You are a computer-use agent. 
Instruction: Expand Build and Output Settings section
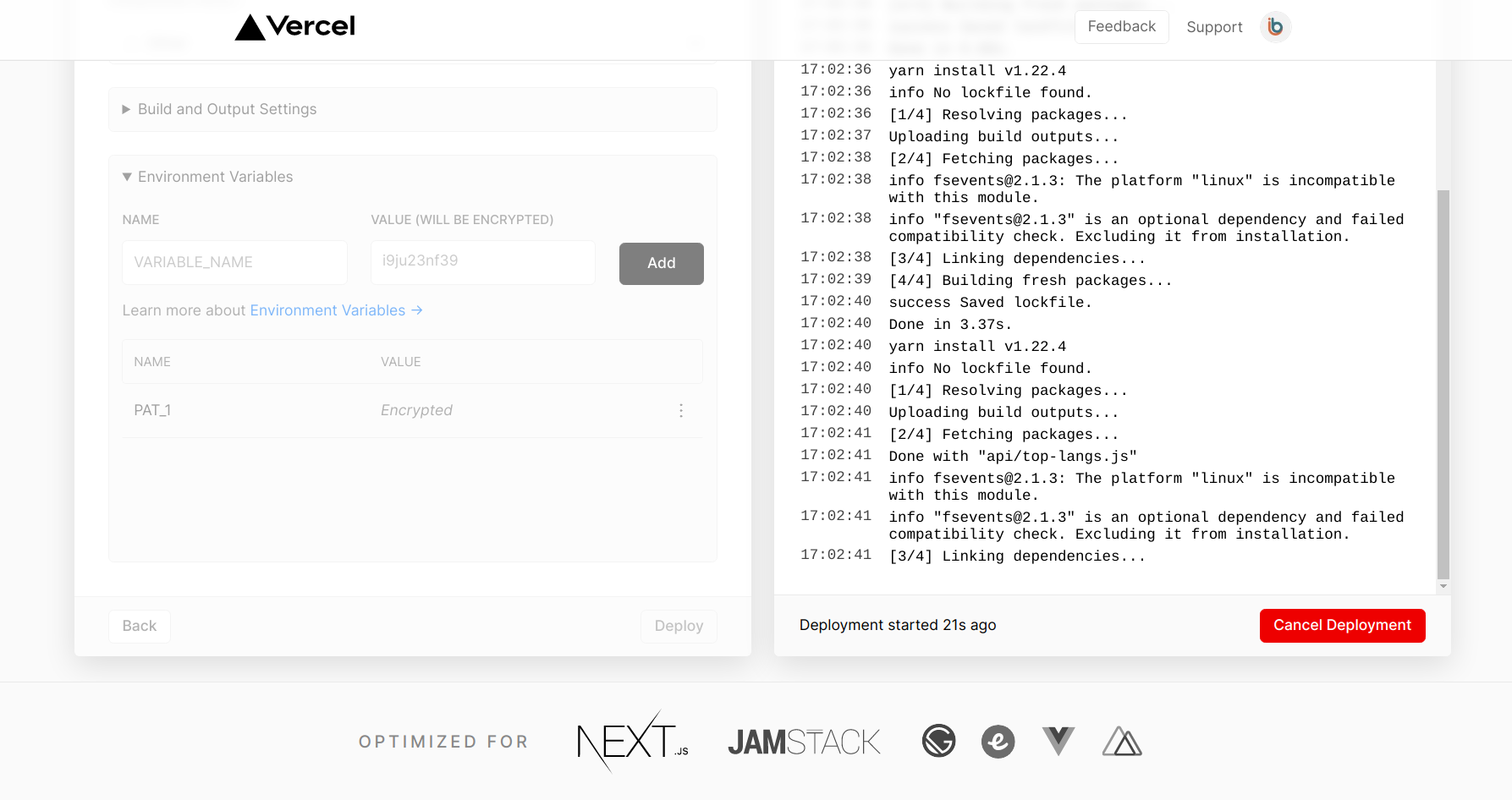click(x=227, y=109)
